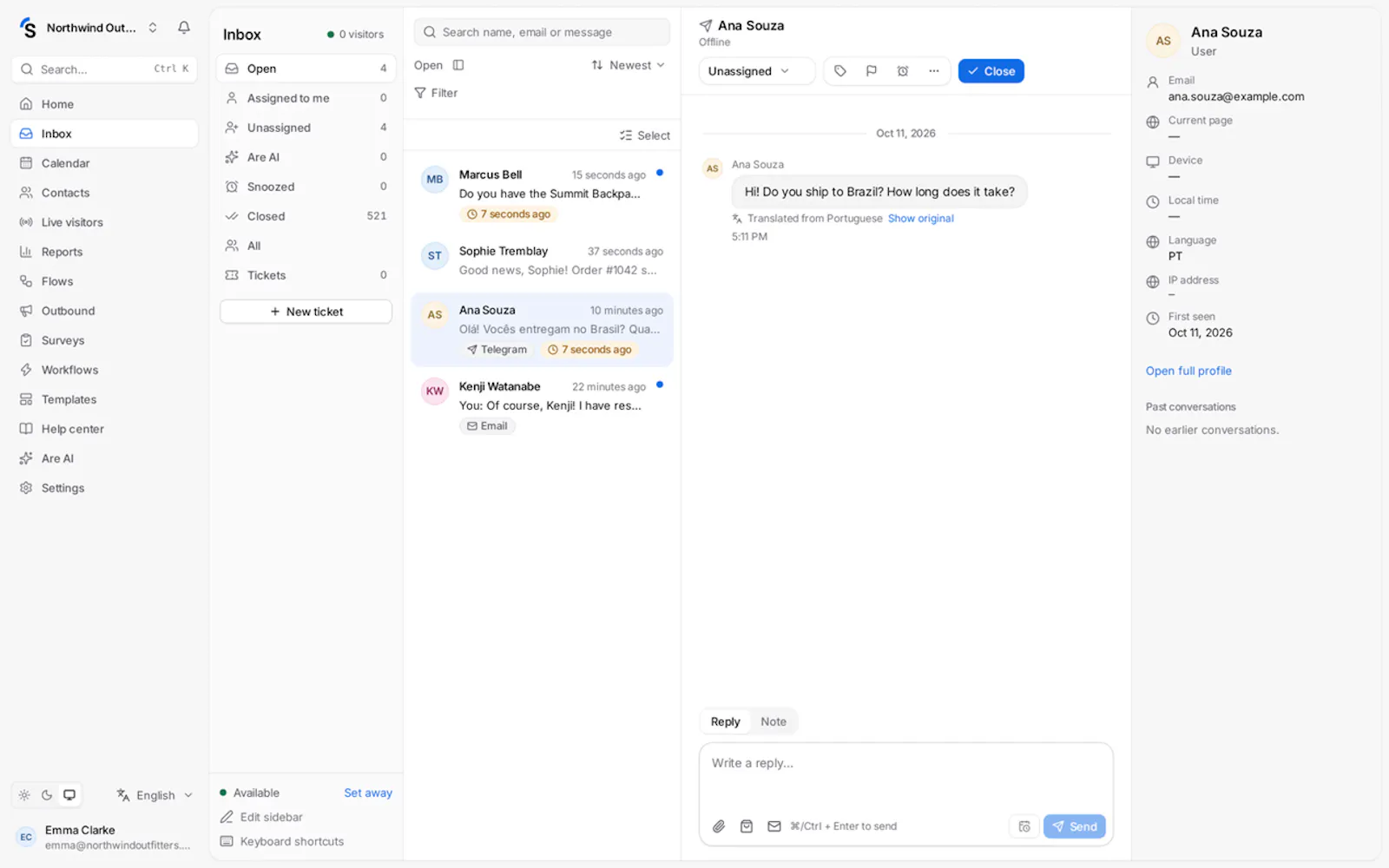Viewport: 1389px width, 868px height.
Task: Open the Newest sort dropdown
Action: (x=629, y=65)
